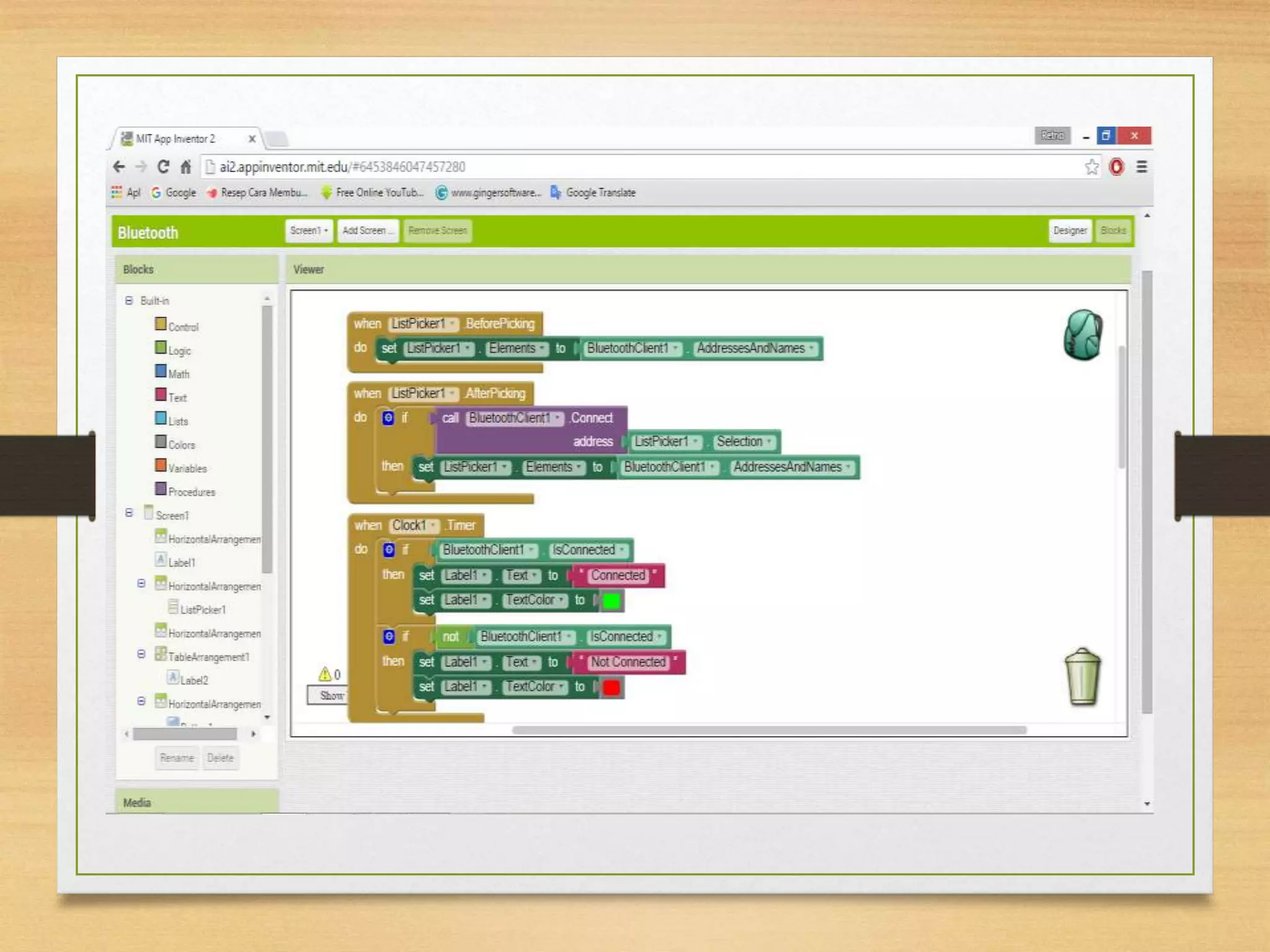Image resolution: width=1270 pixels, height=952 pixels.
Task: Click the Add Screen button
Action: 368,231
